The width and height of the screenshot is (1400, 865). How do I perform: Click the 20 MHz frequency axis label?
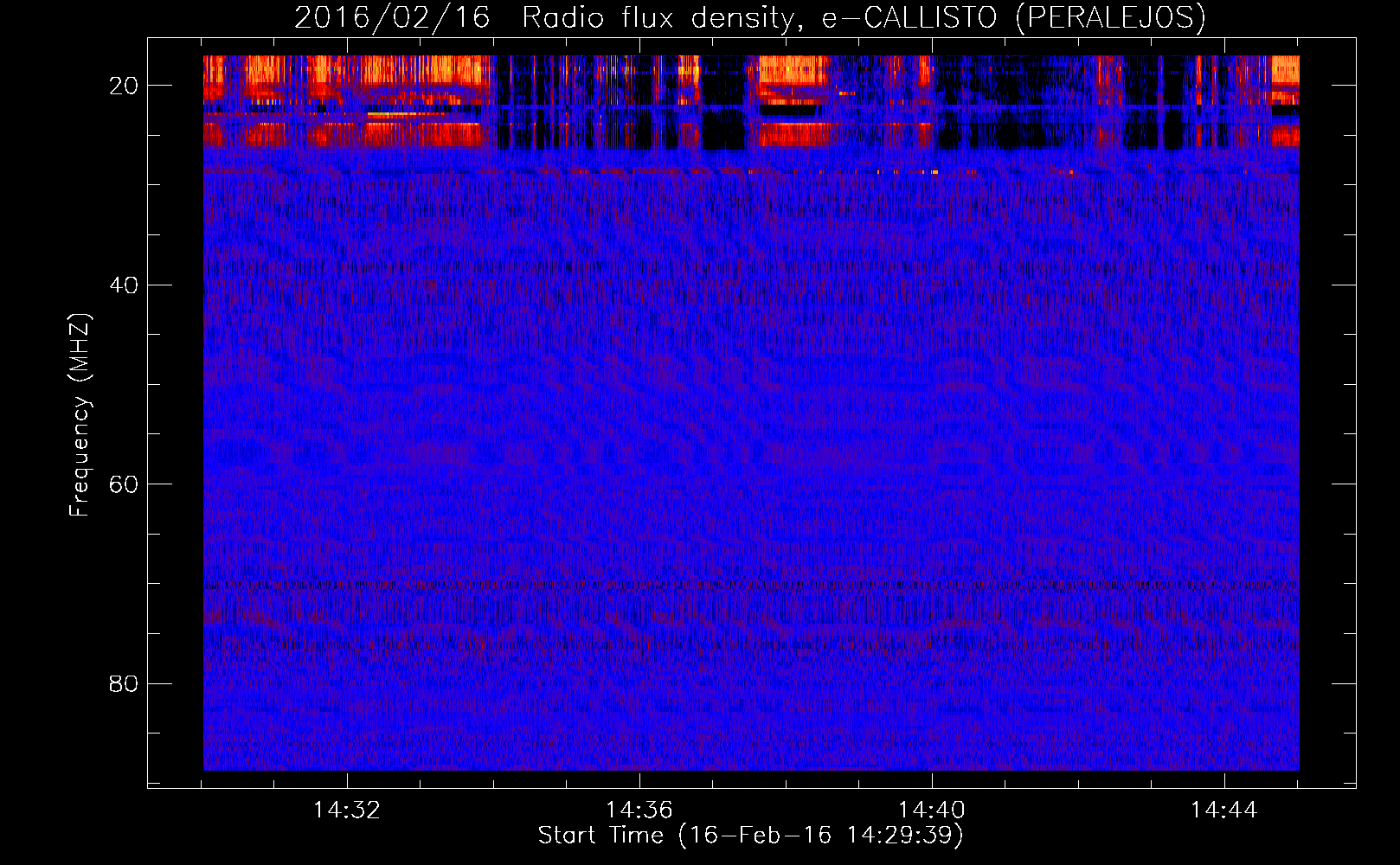pyautogui.click(x=124, y=86)
